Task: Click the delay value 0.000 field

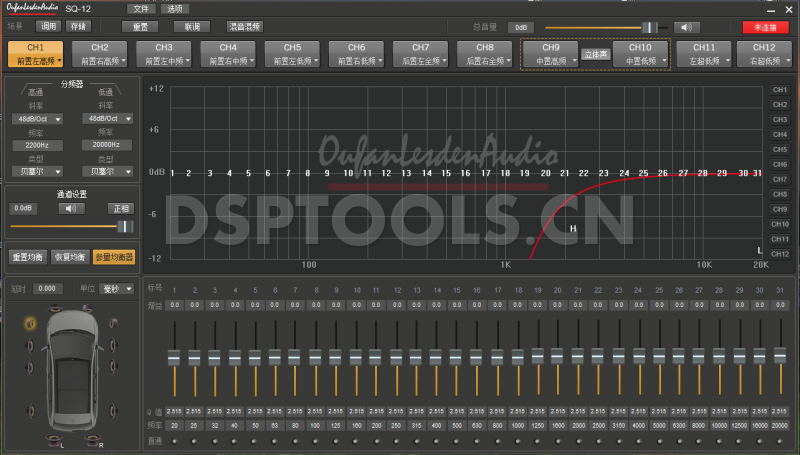Action: [x=47, y=289]
